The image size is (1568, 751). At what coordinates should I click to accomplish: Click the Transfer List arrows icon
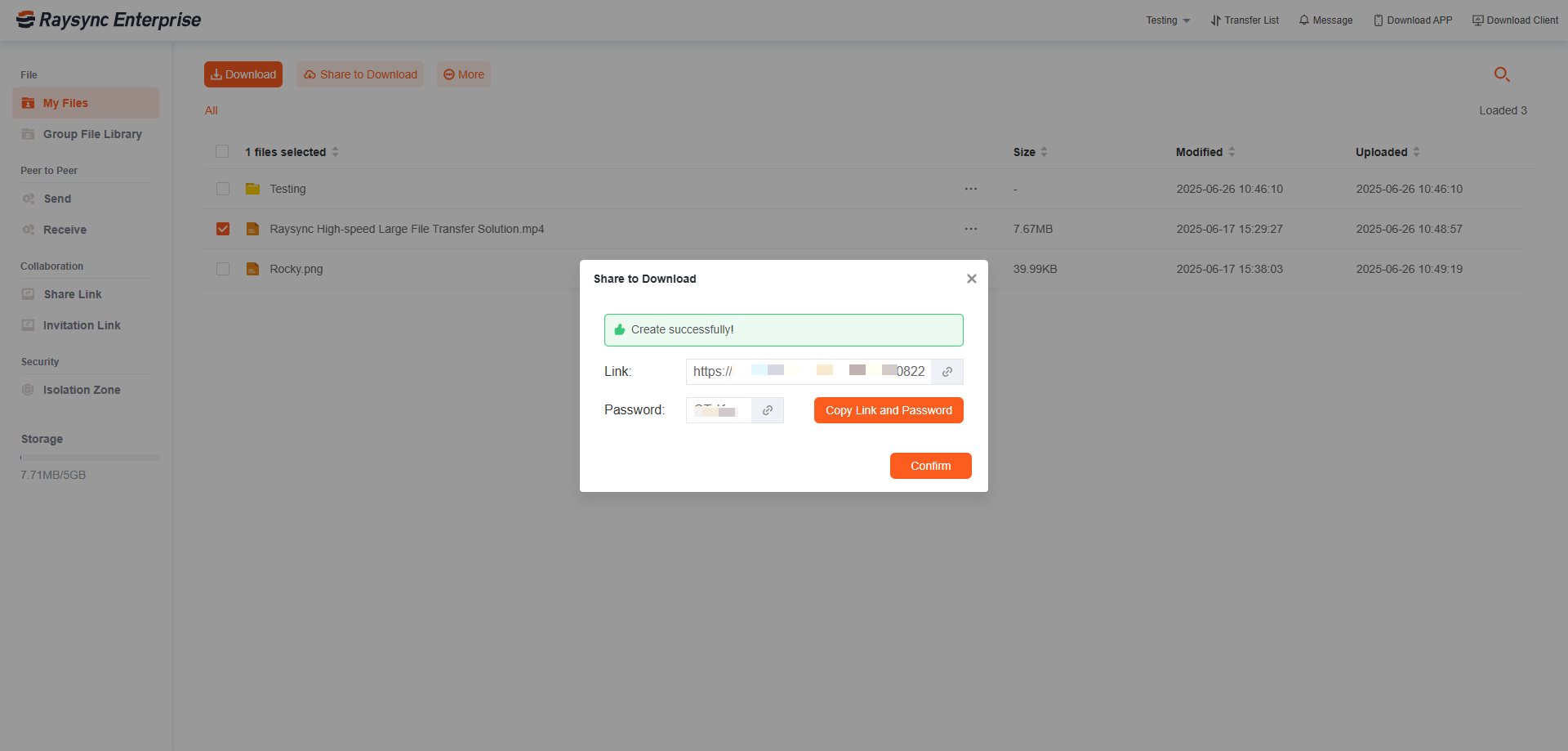pos(1215,20)
